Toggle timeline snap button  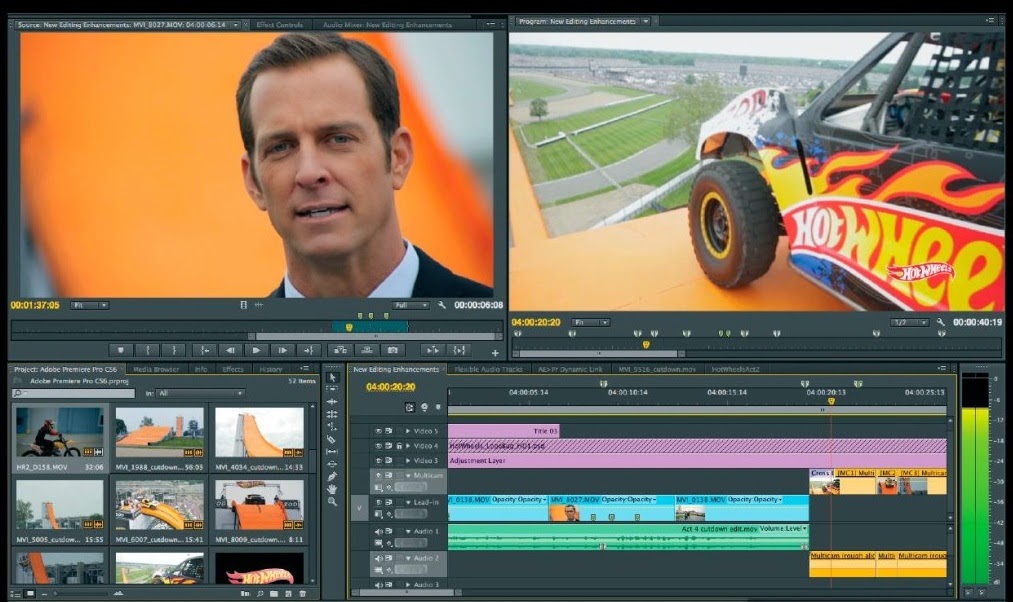(x=410, y=408)
